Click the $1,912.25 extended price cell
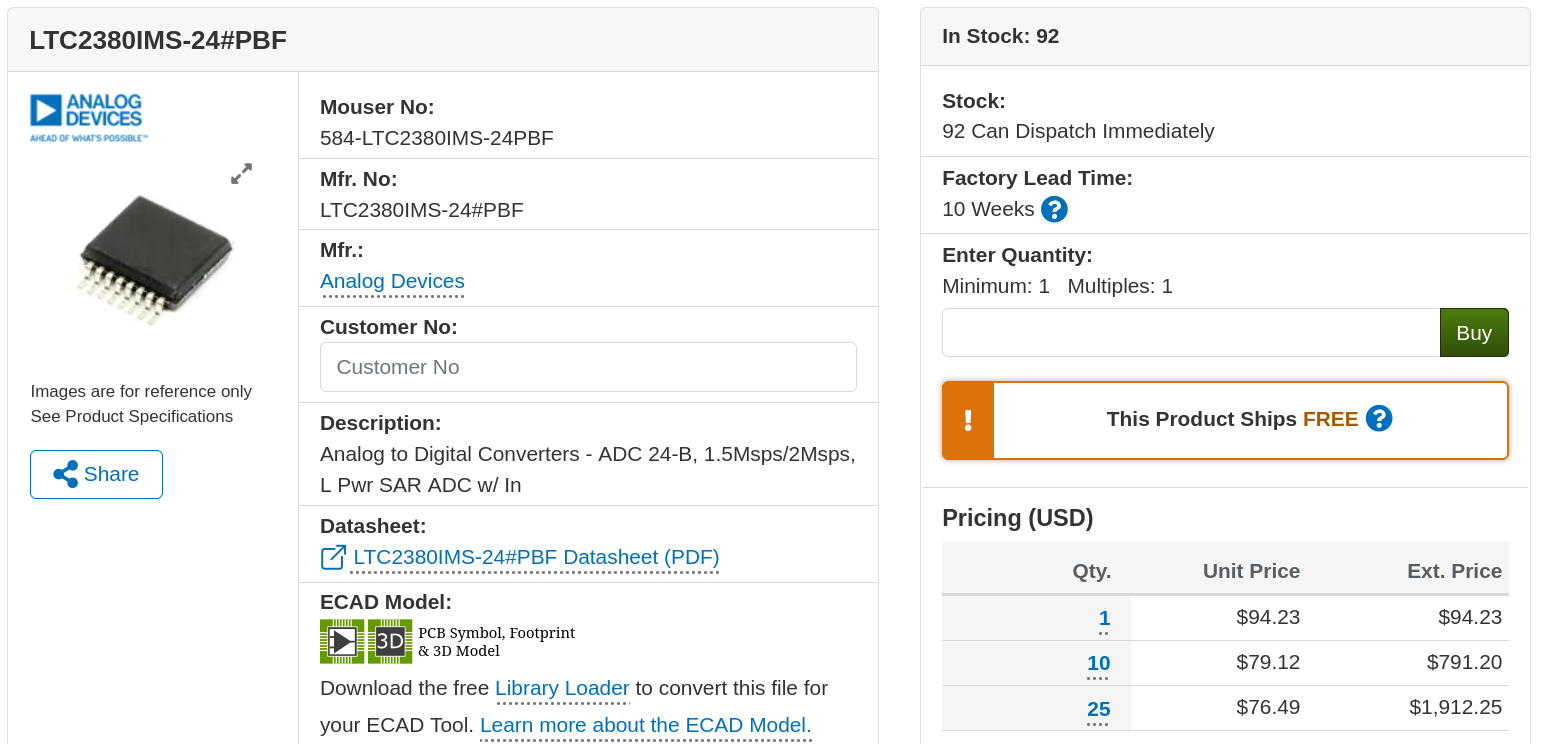1547x744 pixels. 1456,707
